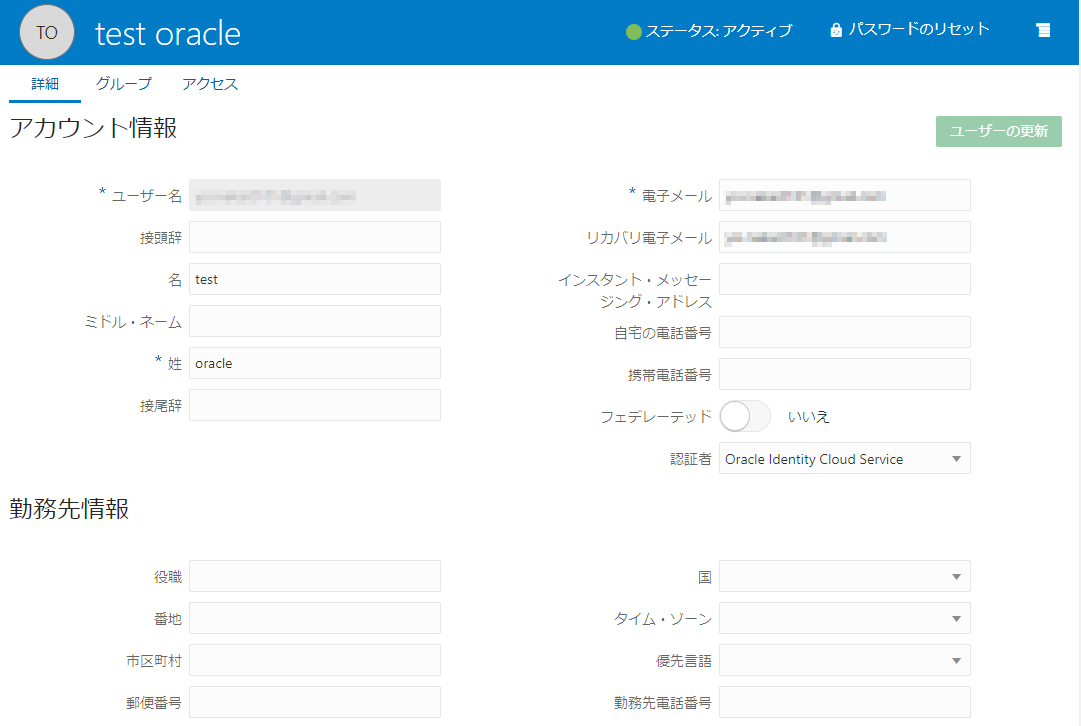Click the TO user avatar icon

pyautogui.click(x=47, y=32)
